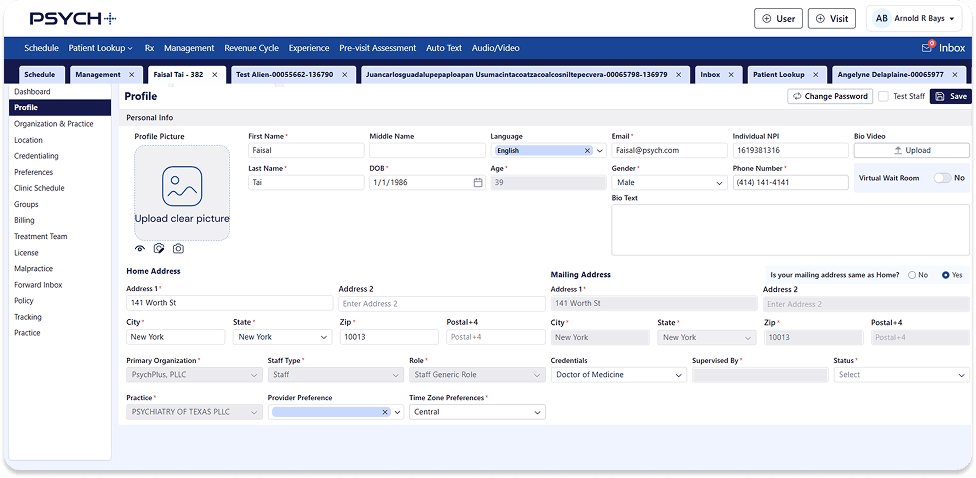976x478 pixels.
Task: Open the Revenue Cycle menu
Action: pyautogui.click(x=251, y=48)
